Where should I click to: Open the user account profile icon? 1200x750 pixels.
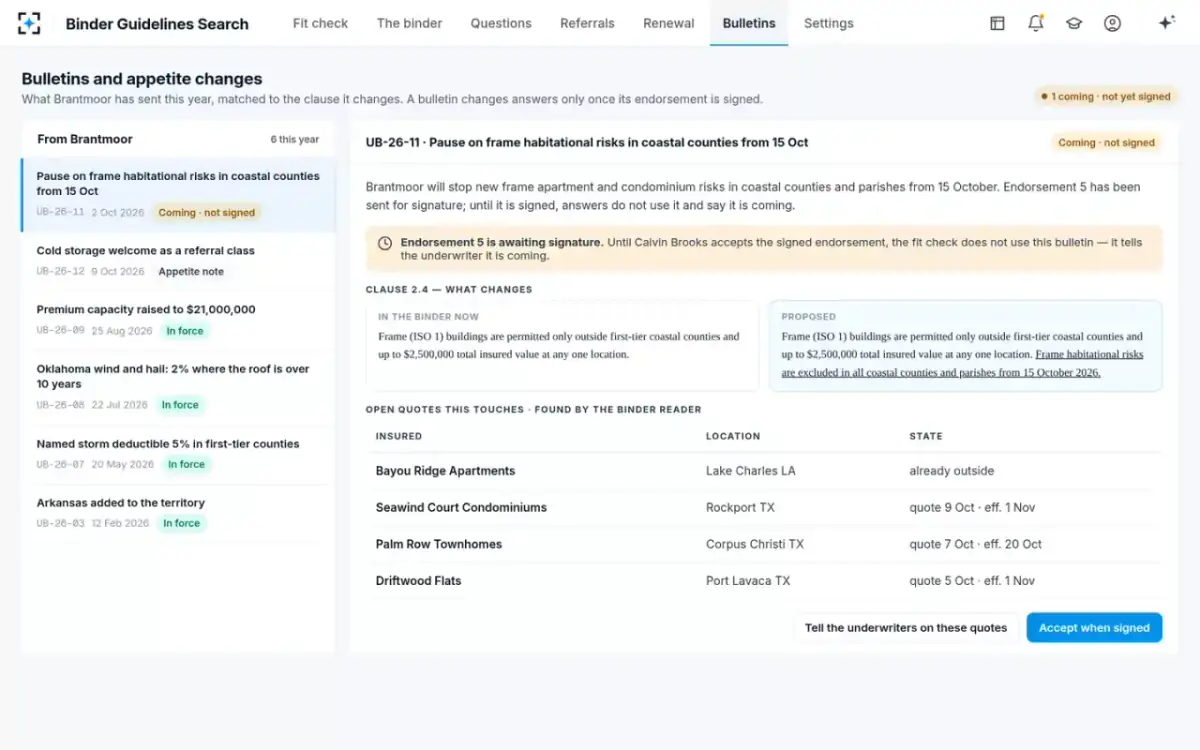click(x=1112, y=23)
